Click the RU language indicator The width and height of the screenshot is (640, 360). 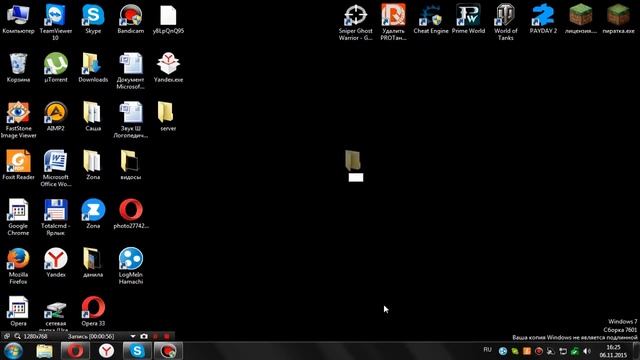487,350
